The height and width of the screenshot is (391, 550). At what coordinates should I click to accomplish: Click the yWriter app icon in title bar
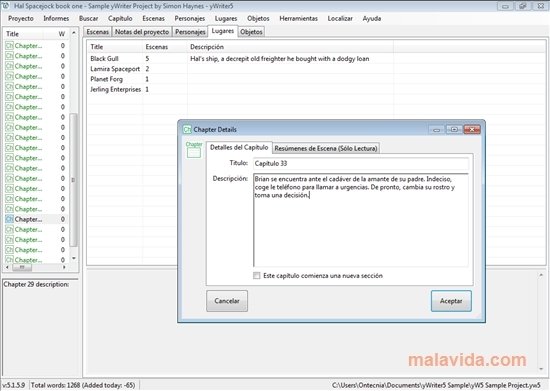(6, 6)
